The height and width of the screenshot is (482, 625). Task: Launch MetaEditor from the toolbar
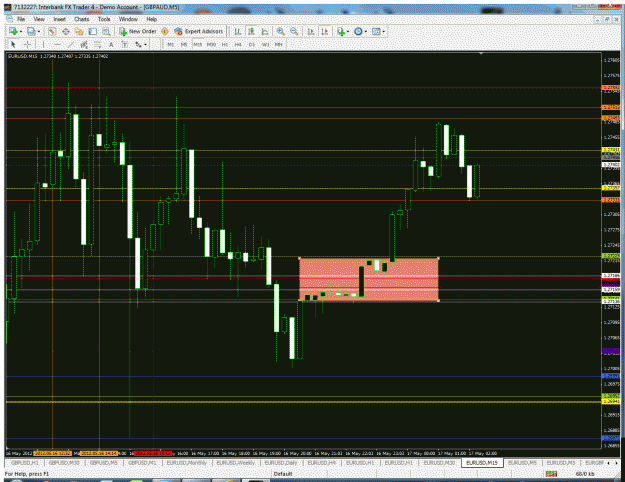click(x=165, y=31)
